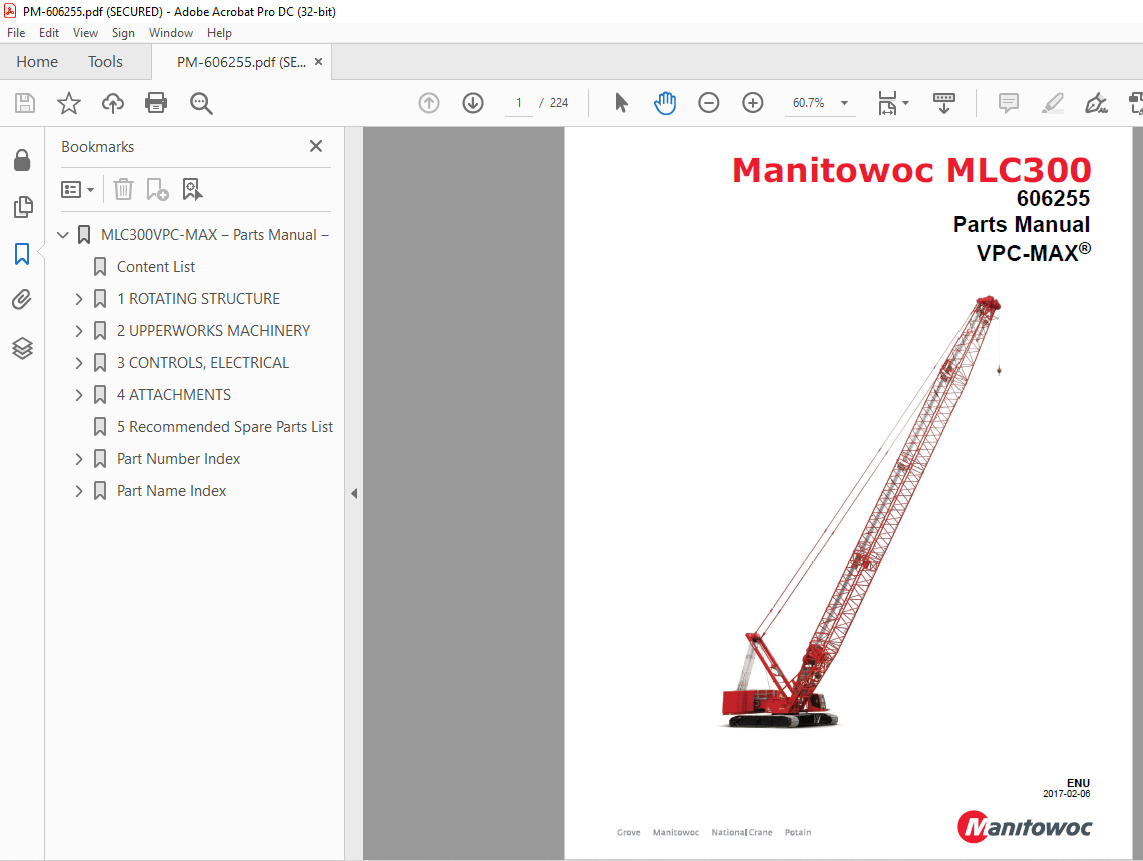This screenshot has width=1143, height=861.
Task: Go to next page arrow
Action: tap(473, 103)
